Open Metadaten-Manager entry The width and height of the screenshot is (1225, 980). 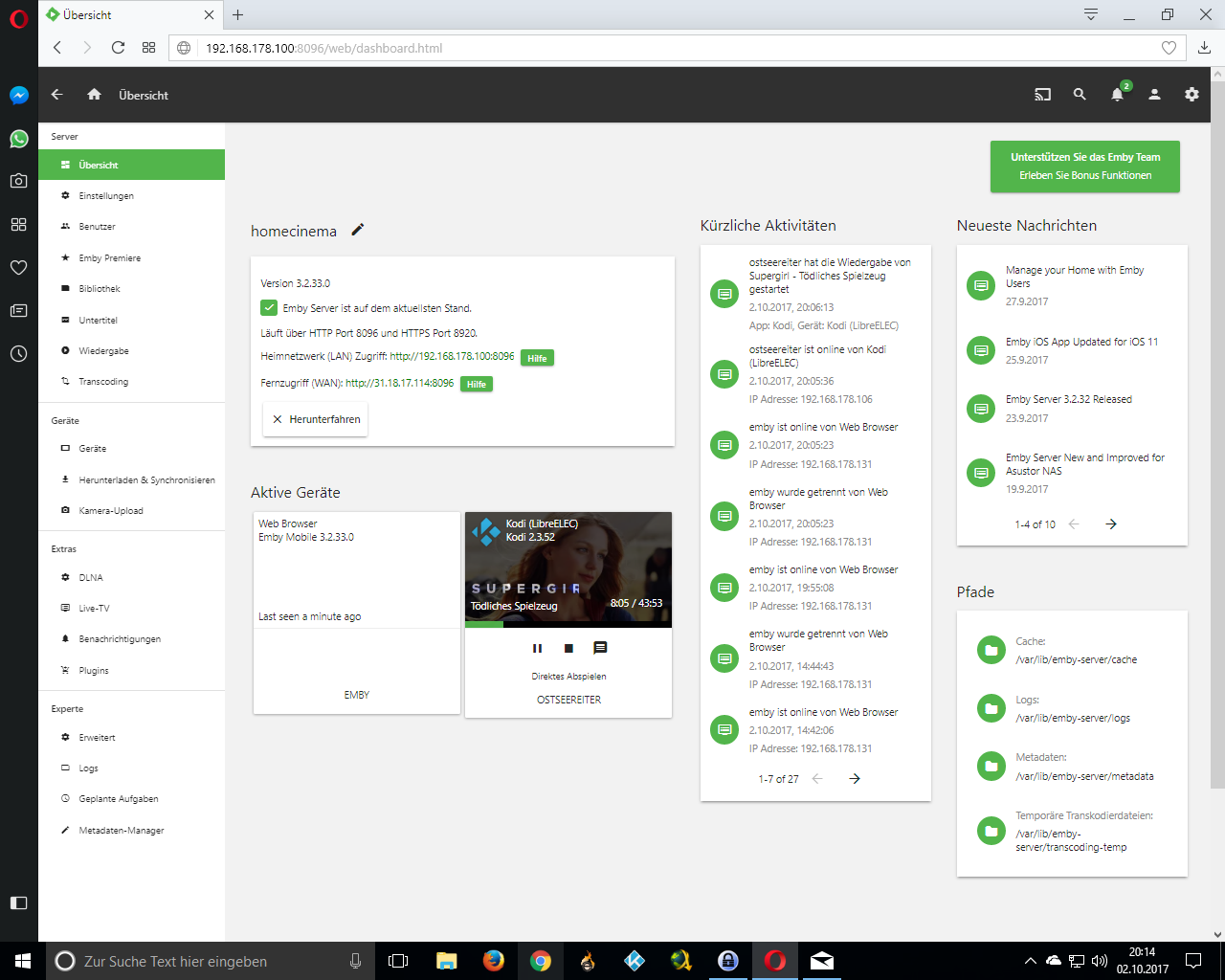131,831
